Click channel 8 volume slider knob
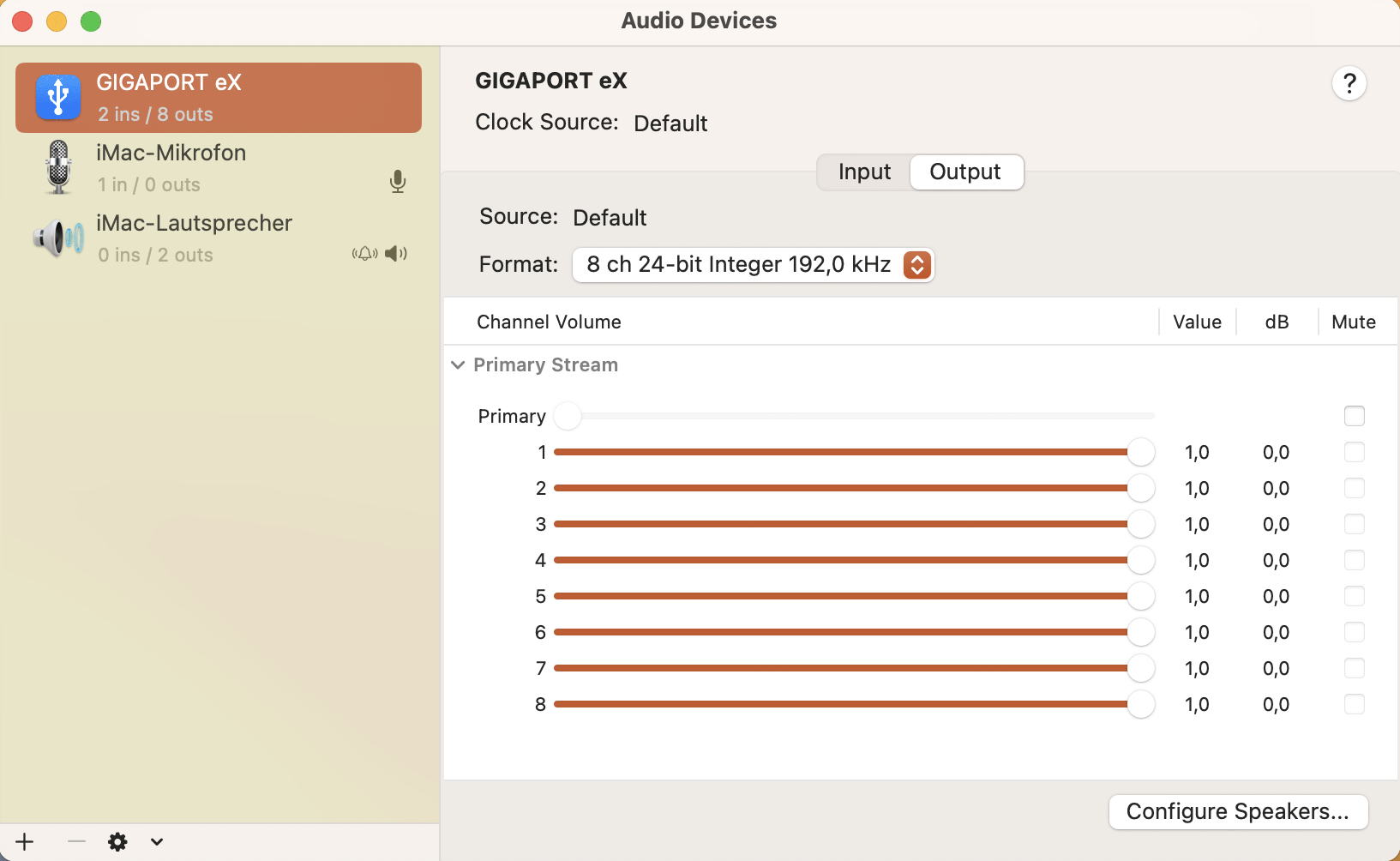The width and height of the screenshot is (1400, 861). [x=1141, y=704]
